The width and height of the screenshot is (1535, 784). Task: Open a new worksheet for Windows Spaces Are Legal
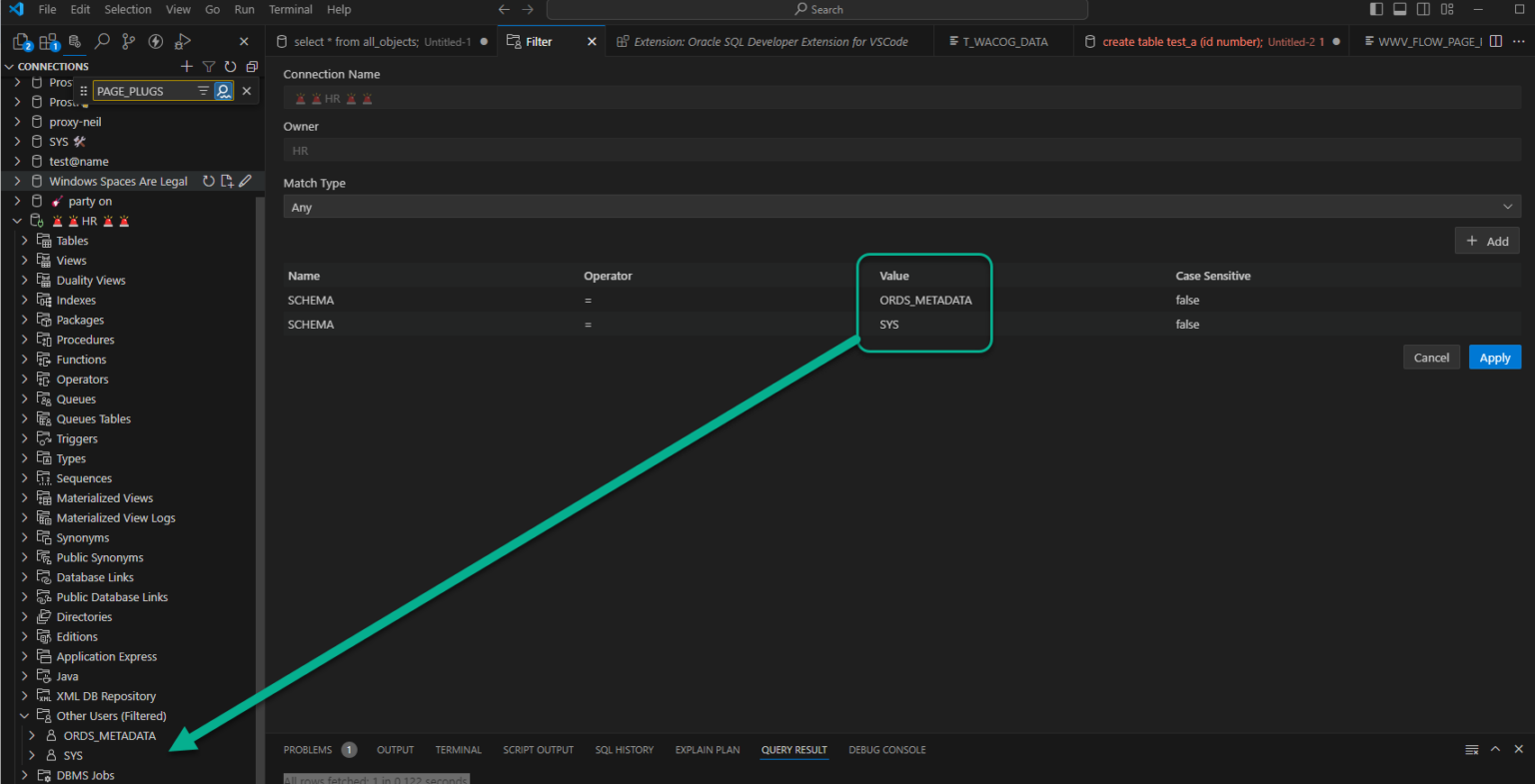pos(227,181)
